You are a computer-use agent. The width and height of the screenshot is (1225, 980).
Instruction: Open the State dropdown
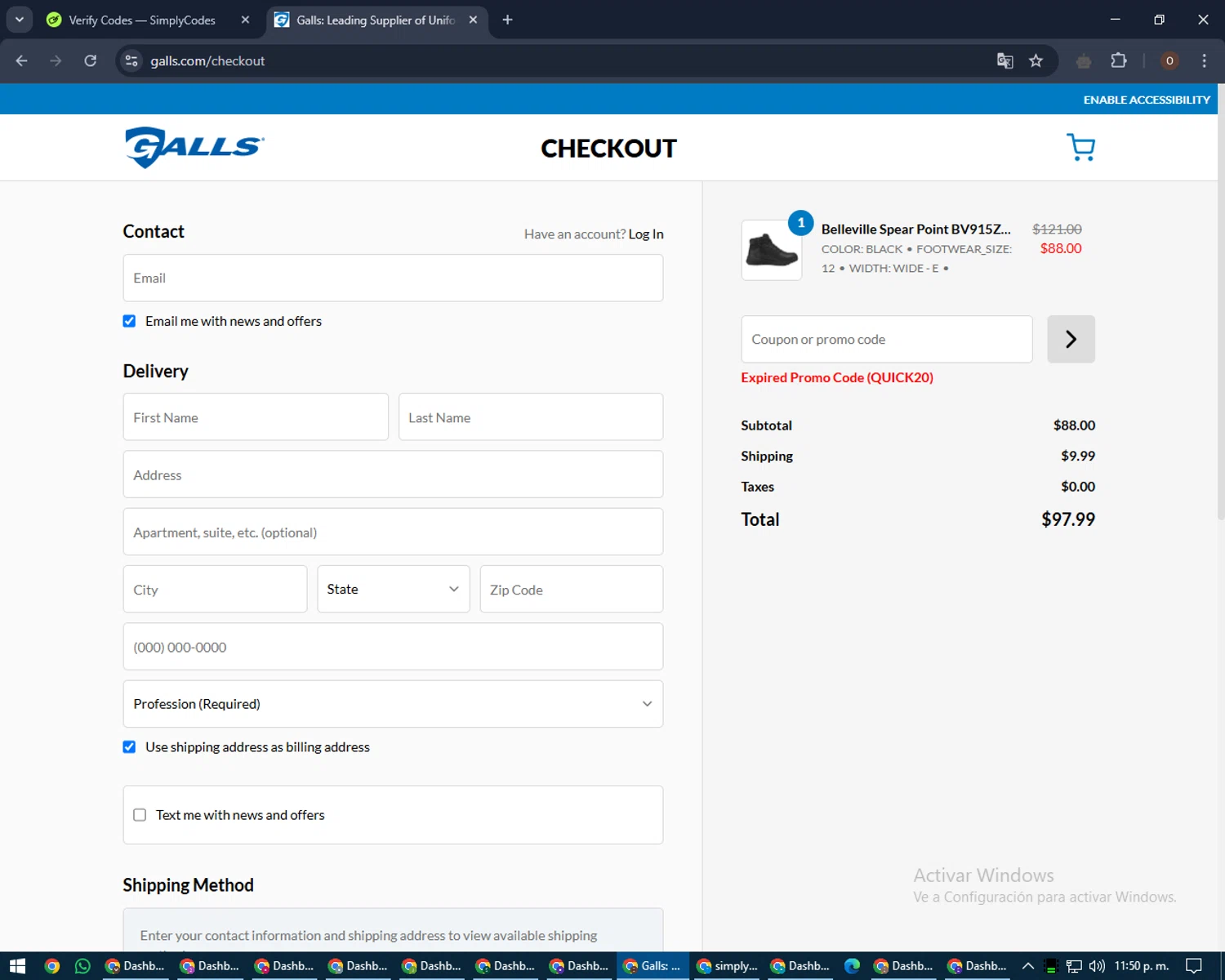[x=393, y=589]
